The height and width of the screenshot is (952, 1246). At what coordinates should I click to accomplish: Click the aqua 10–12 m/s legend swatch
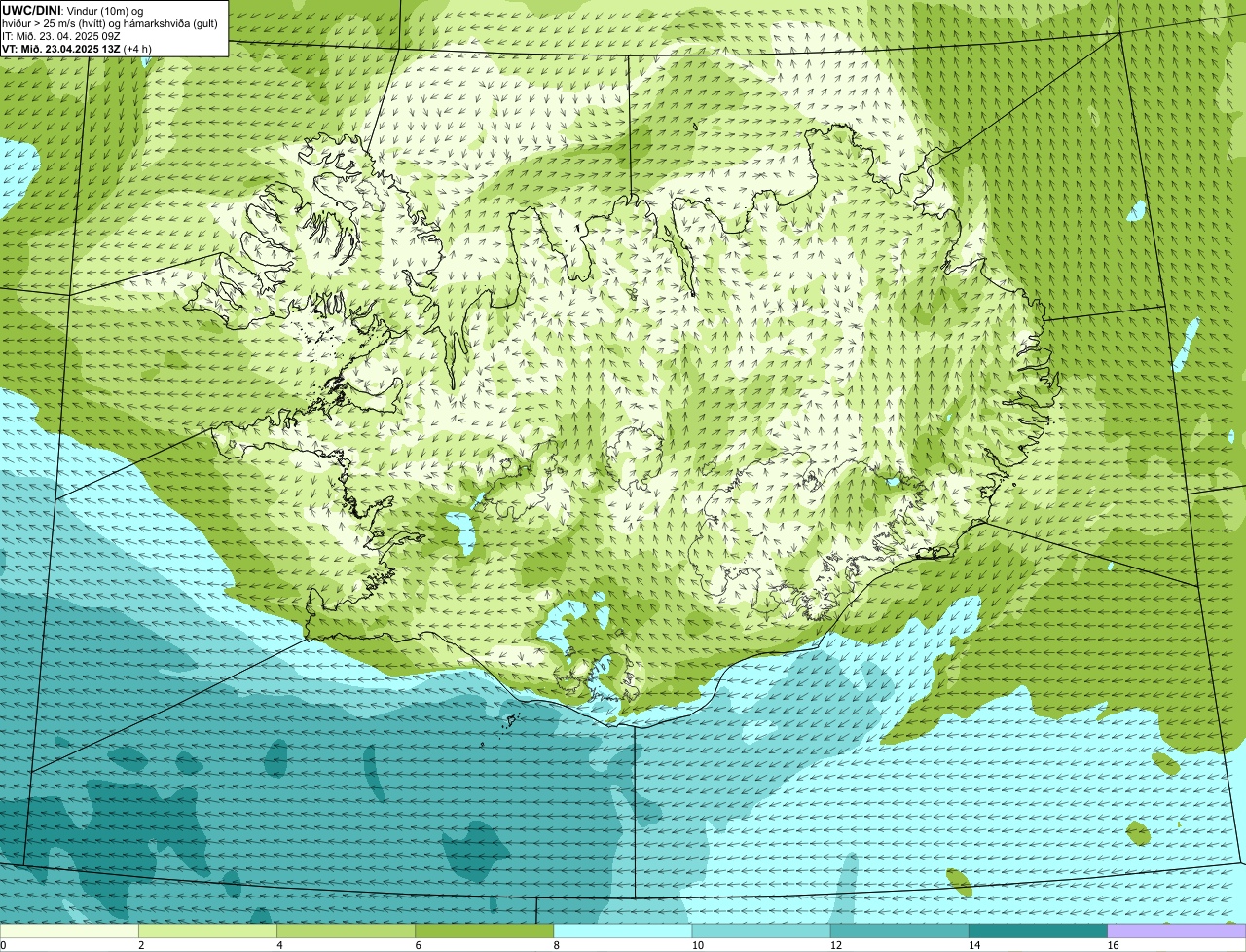tap(761, 932)
